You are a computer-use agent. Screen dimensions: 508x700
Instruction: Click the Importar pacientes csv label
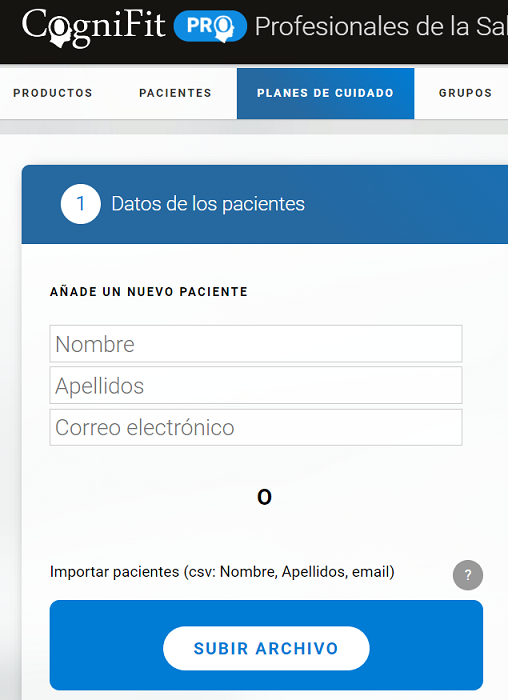(222, 572)
